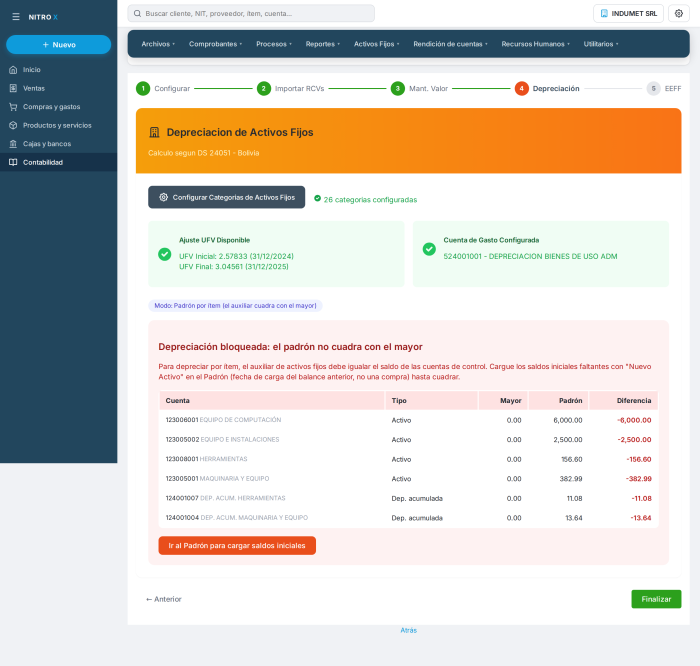Click the Atrás link

[x=408, y=630]
